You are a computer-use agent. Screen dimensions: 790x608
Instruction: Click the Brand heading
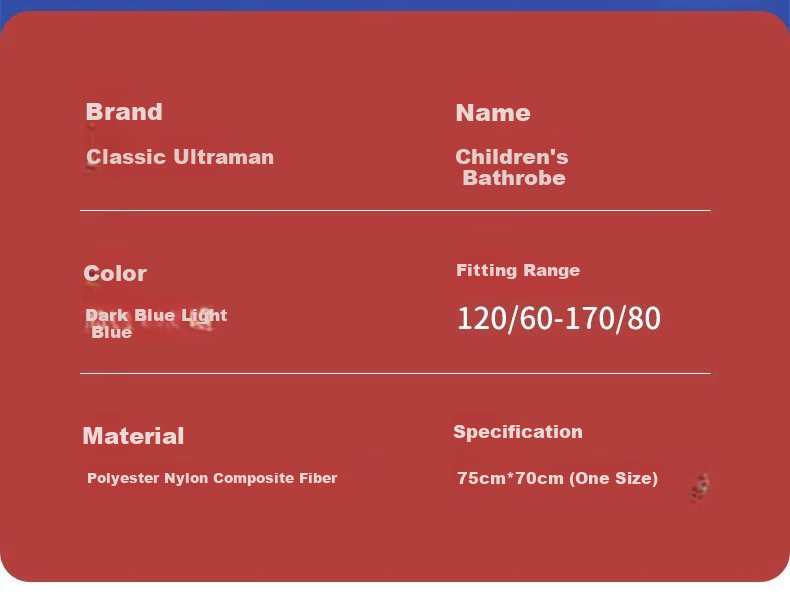point(124,112)
